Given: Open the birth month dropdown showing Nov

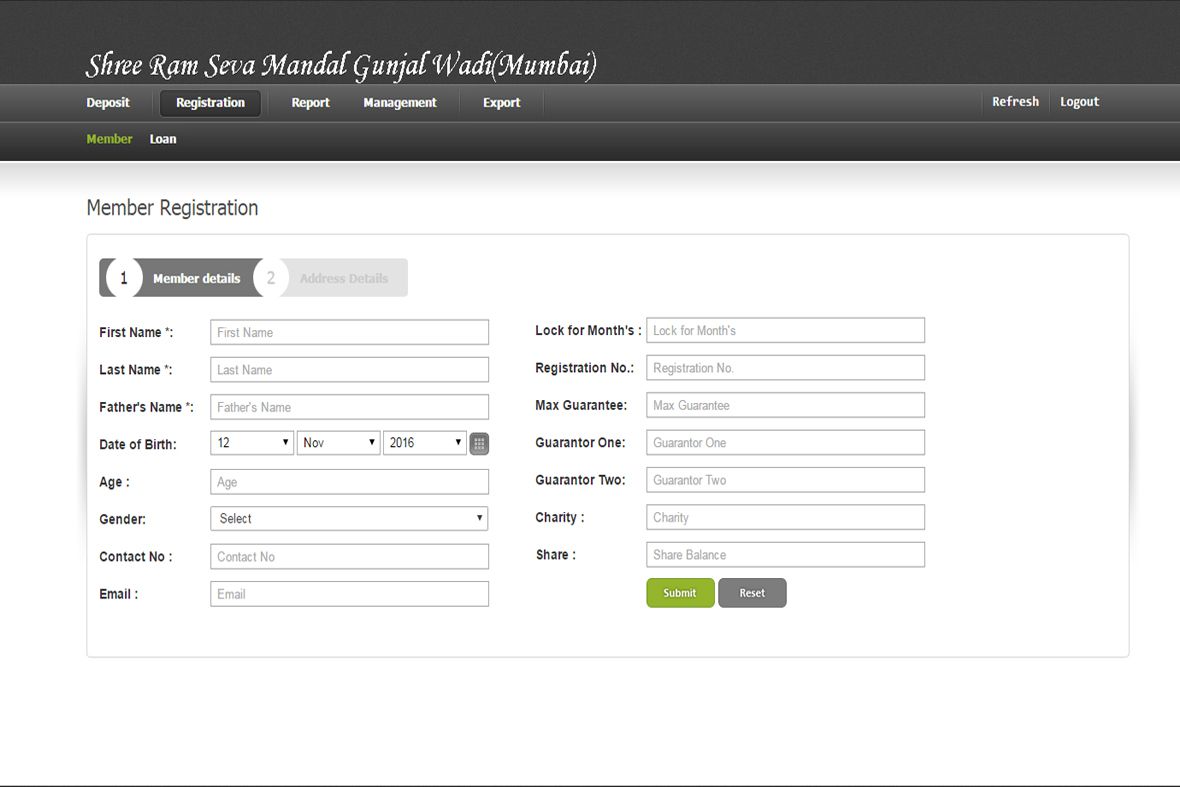Looking at the screenshot, I should click(338, 443).
